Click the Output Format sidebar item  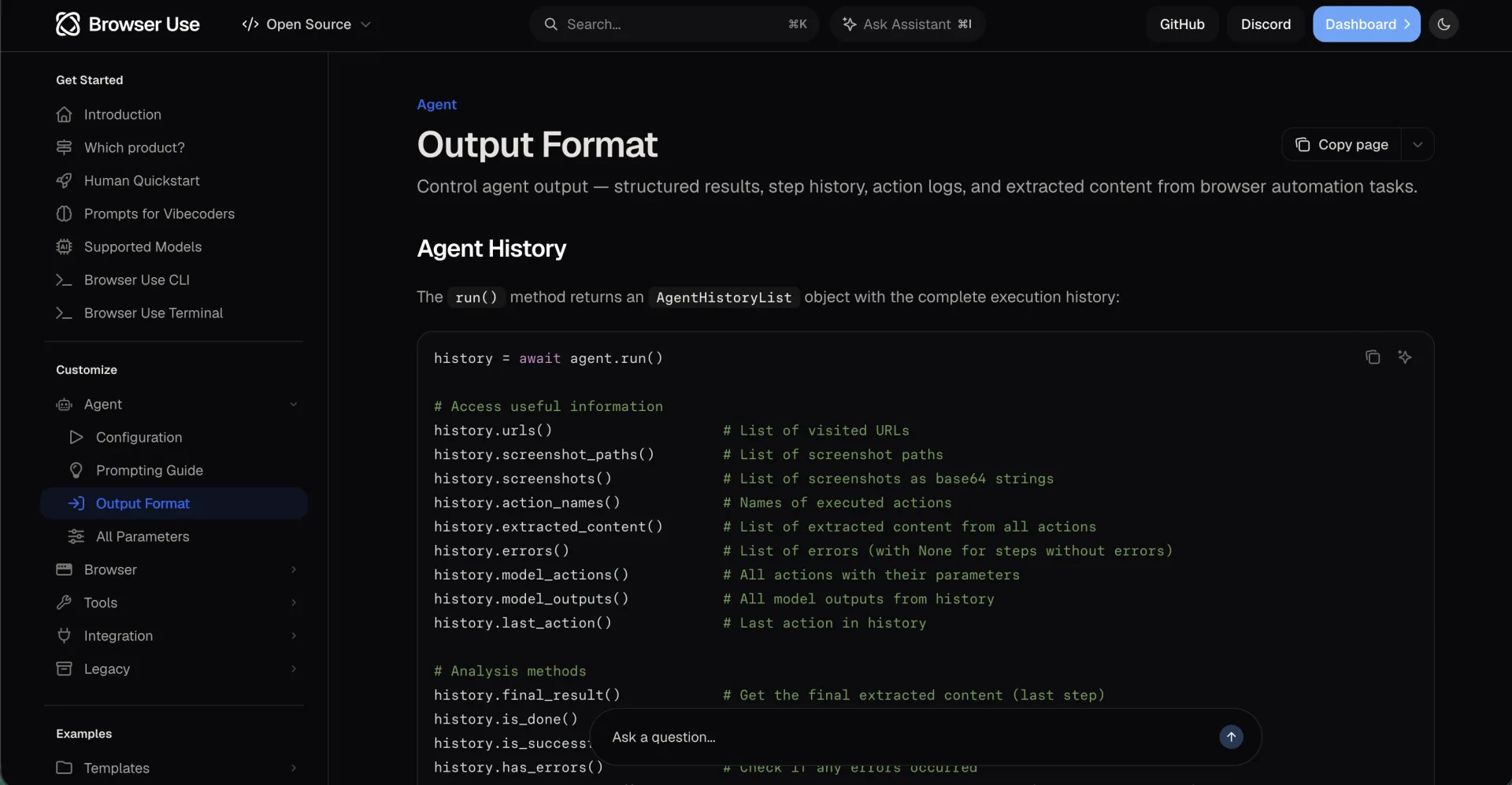tap(174, 504)
